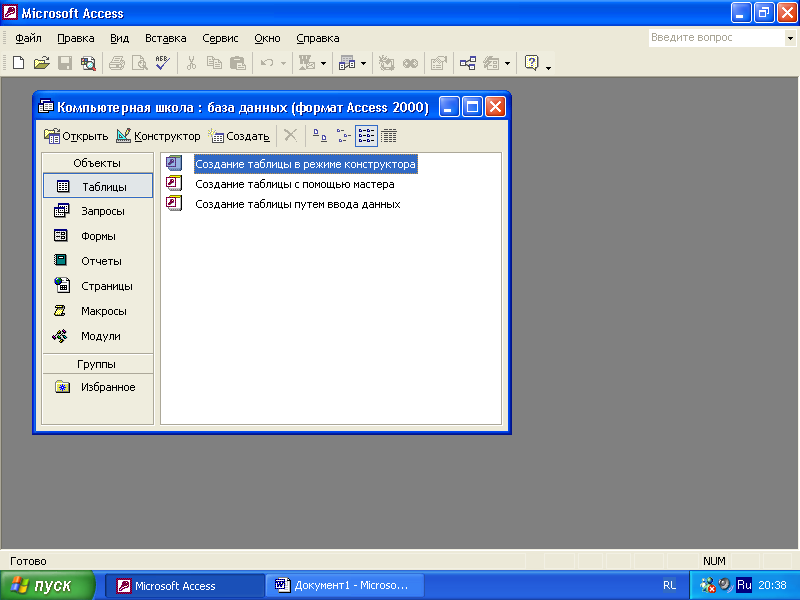
Task: Click the пуск Start button
Action: pos(47,585)
